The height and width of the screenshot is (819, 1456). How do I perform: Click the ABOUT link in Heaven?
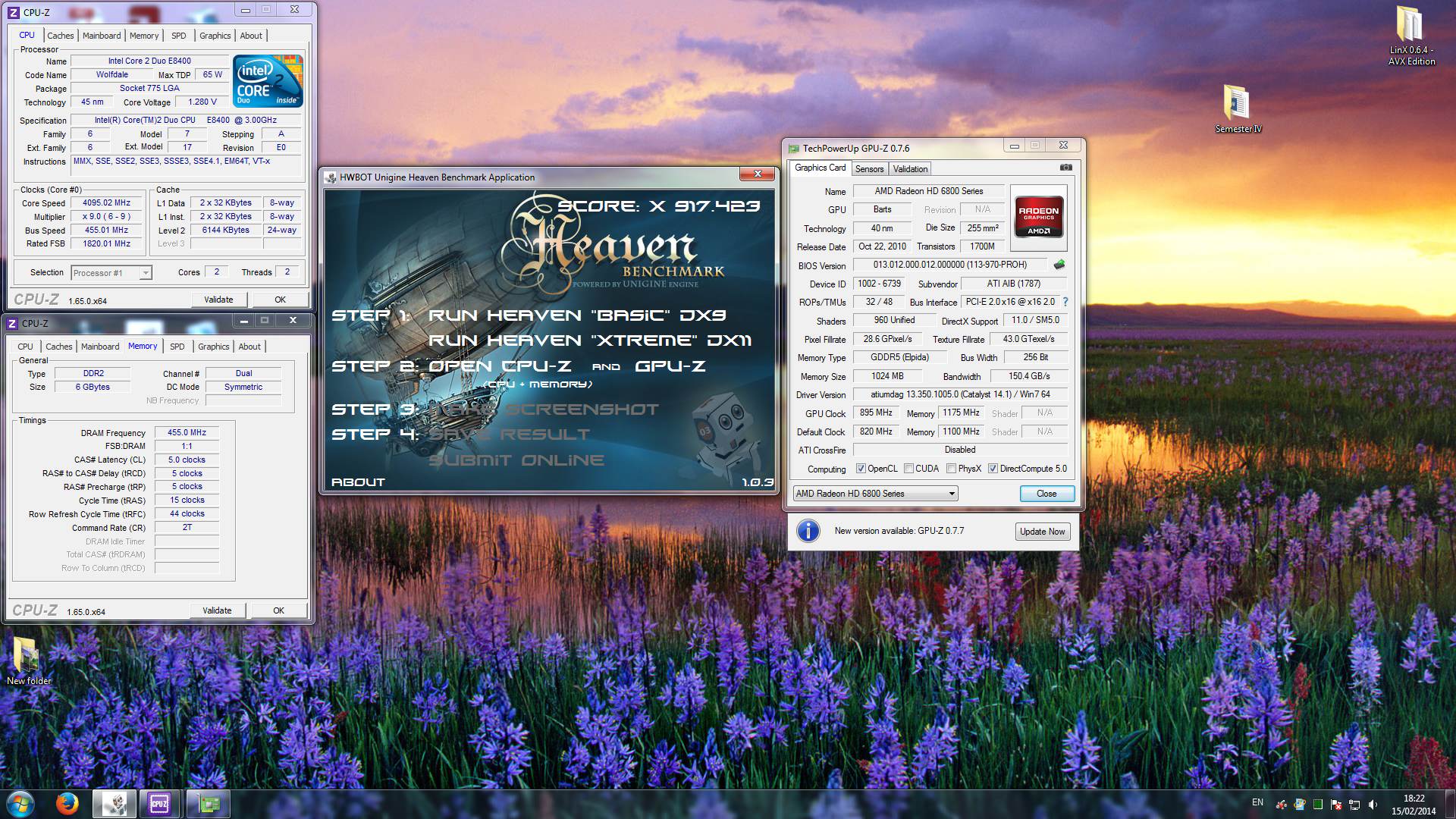(358, 482)
